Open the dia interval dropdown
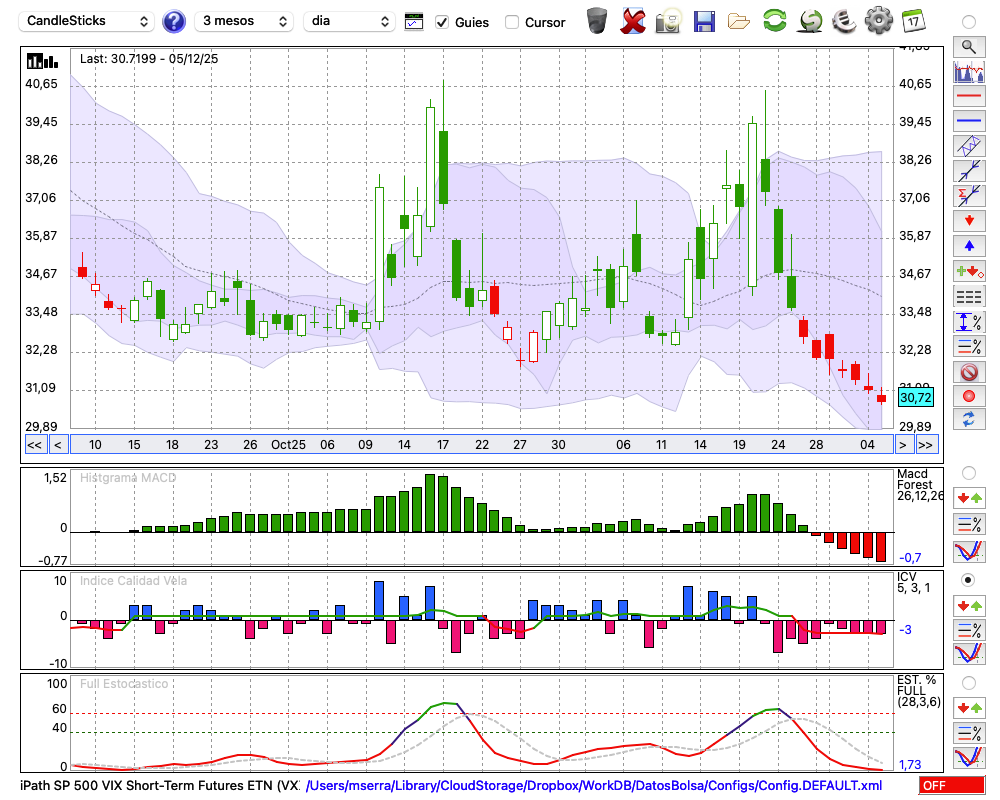The width and height of the screenshot is (1000, 800). pos(349,21)
